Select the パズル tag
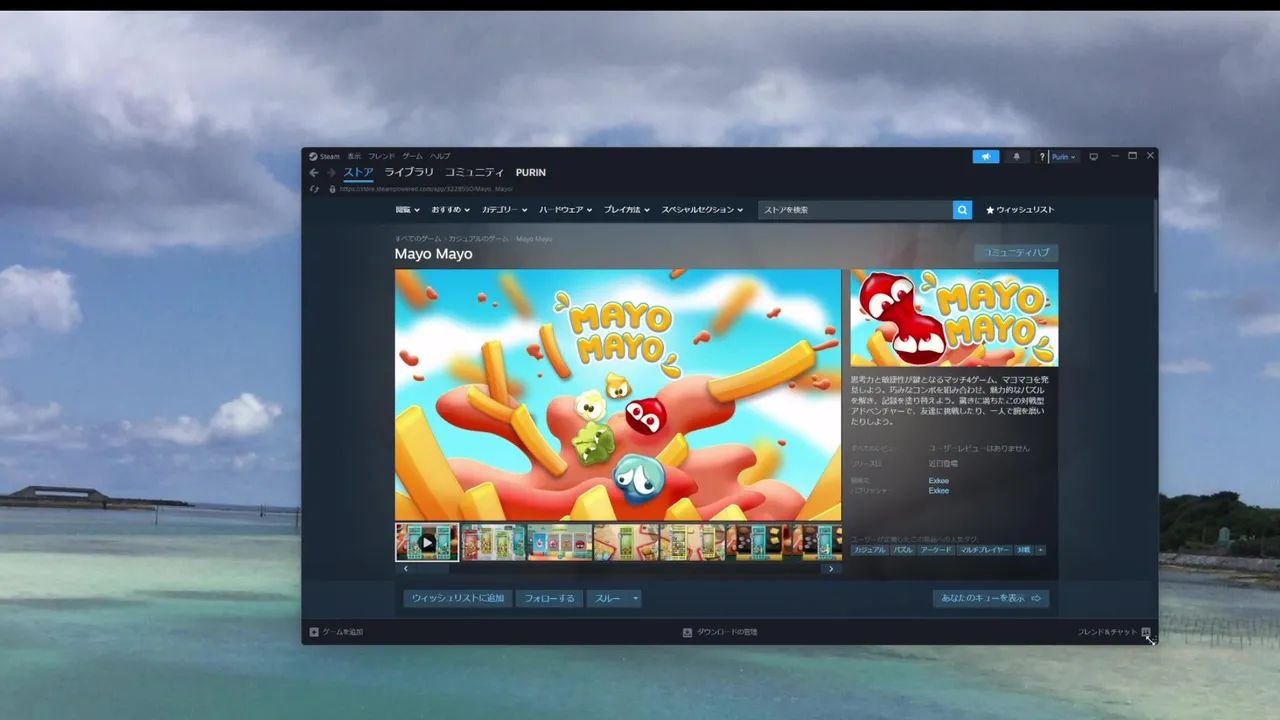 [902, 550]
